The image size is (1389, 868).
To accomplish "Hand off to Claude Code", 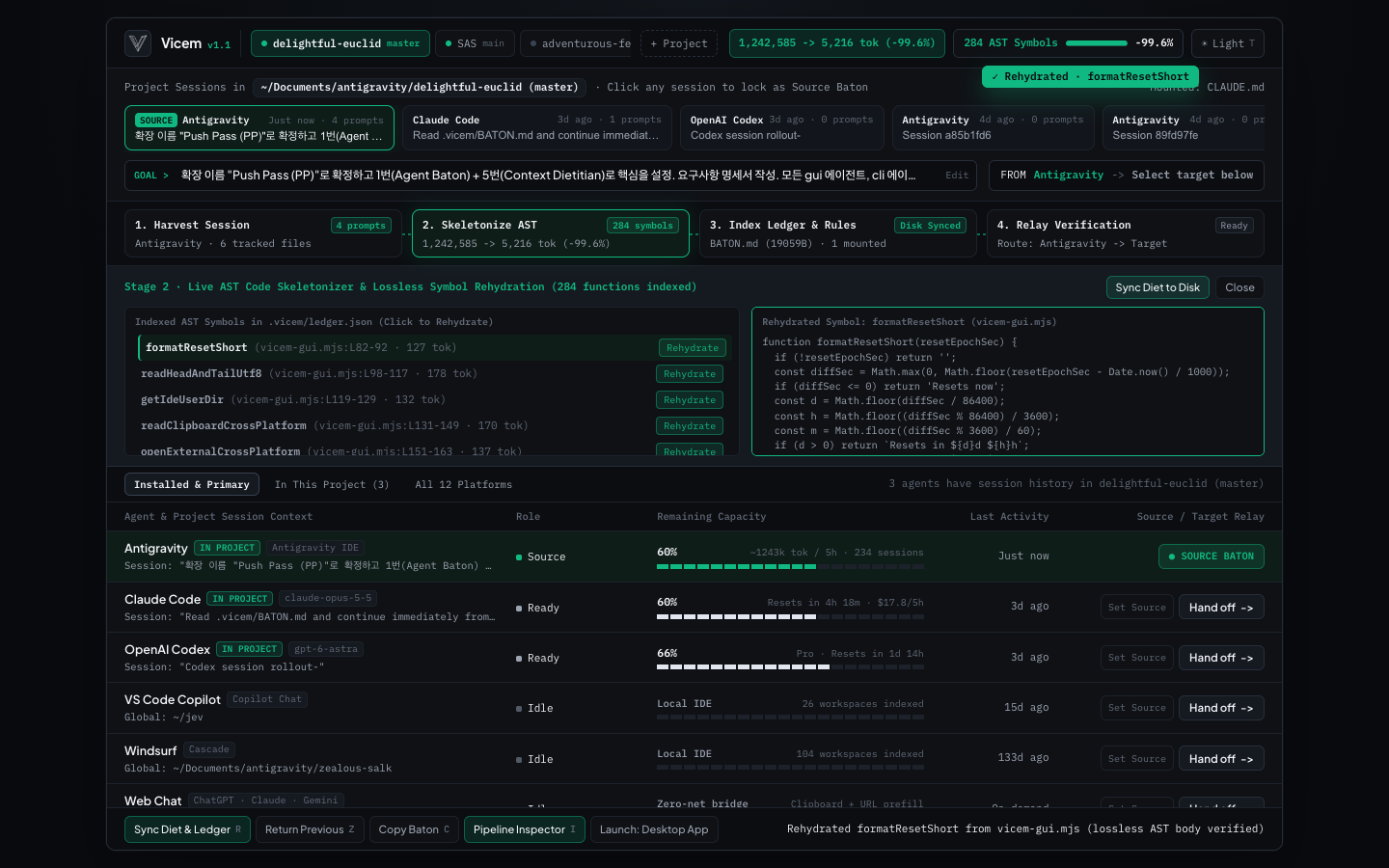I will tap(1221, 608).
